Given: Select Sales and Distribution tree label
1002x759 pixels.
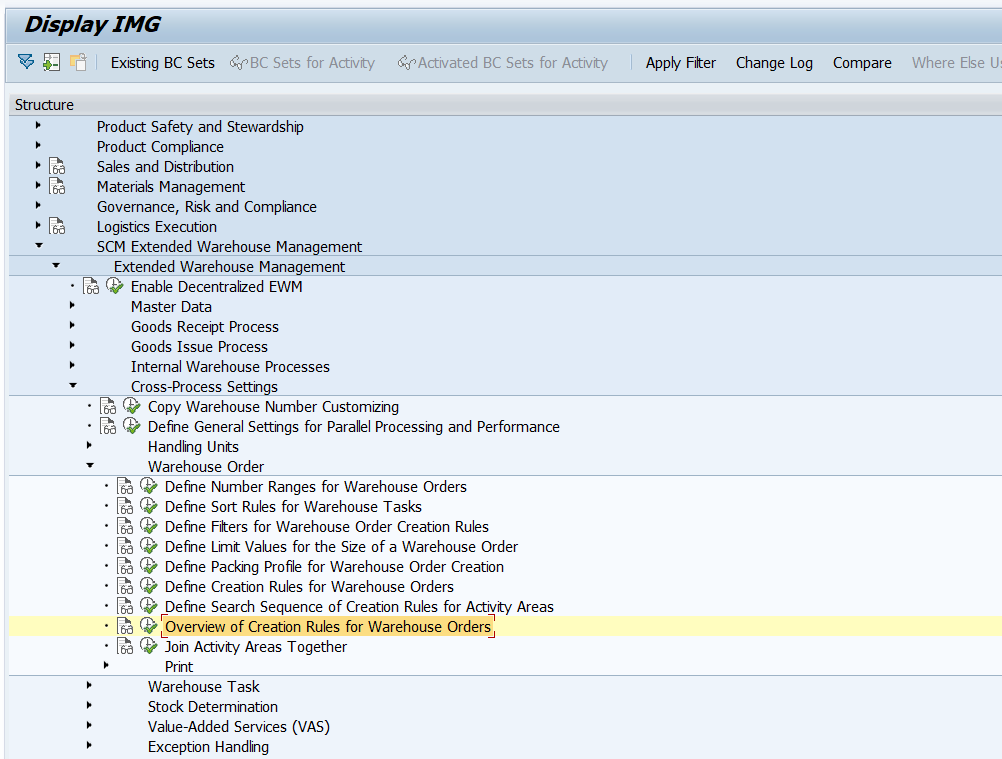Looking at the screenshot, I should 165,167.
